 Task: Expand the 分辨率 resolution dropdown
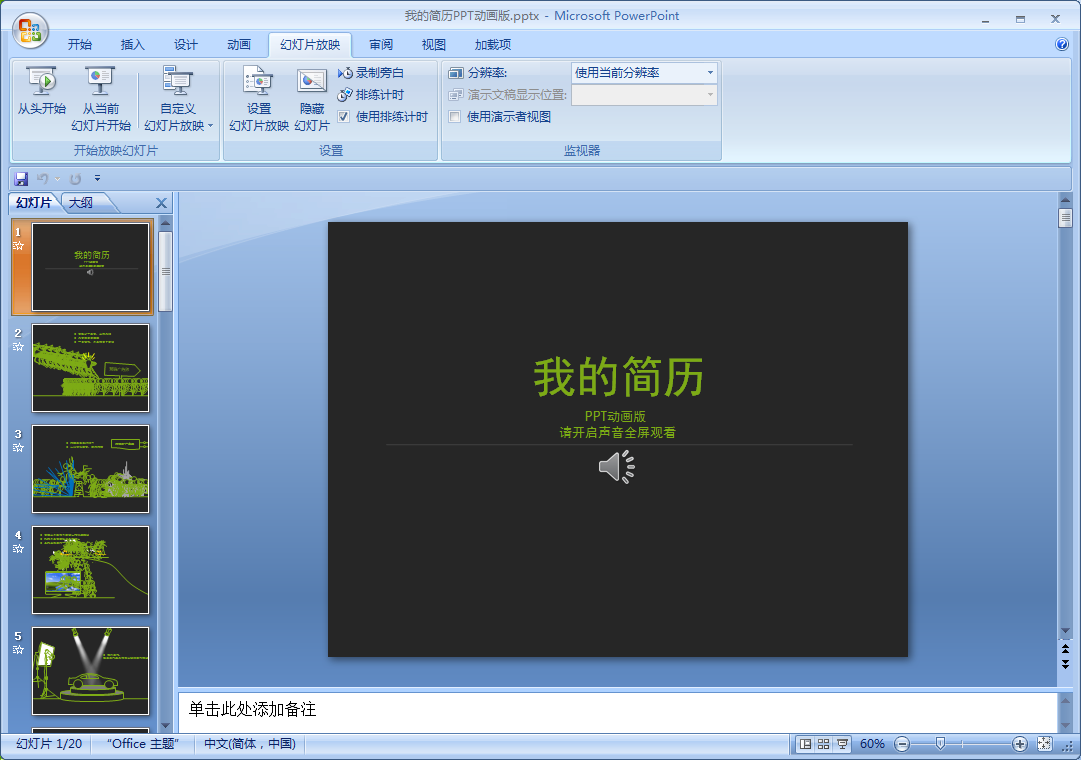pyautogui.click(x=710, y=73)
